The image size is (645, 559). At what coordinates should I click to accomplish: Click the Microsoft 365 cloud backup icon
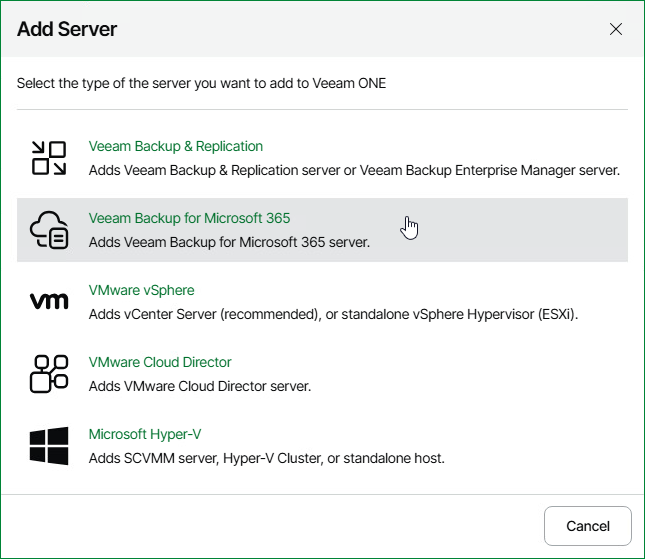coord(49,230)
